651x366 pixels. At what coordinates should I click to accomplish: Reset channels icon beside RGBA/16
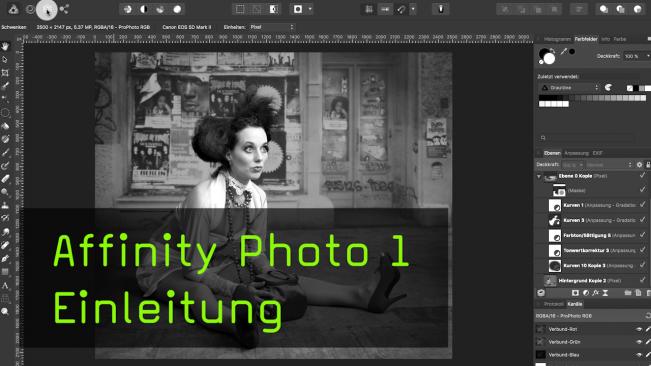click(648, 316)
